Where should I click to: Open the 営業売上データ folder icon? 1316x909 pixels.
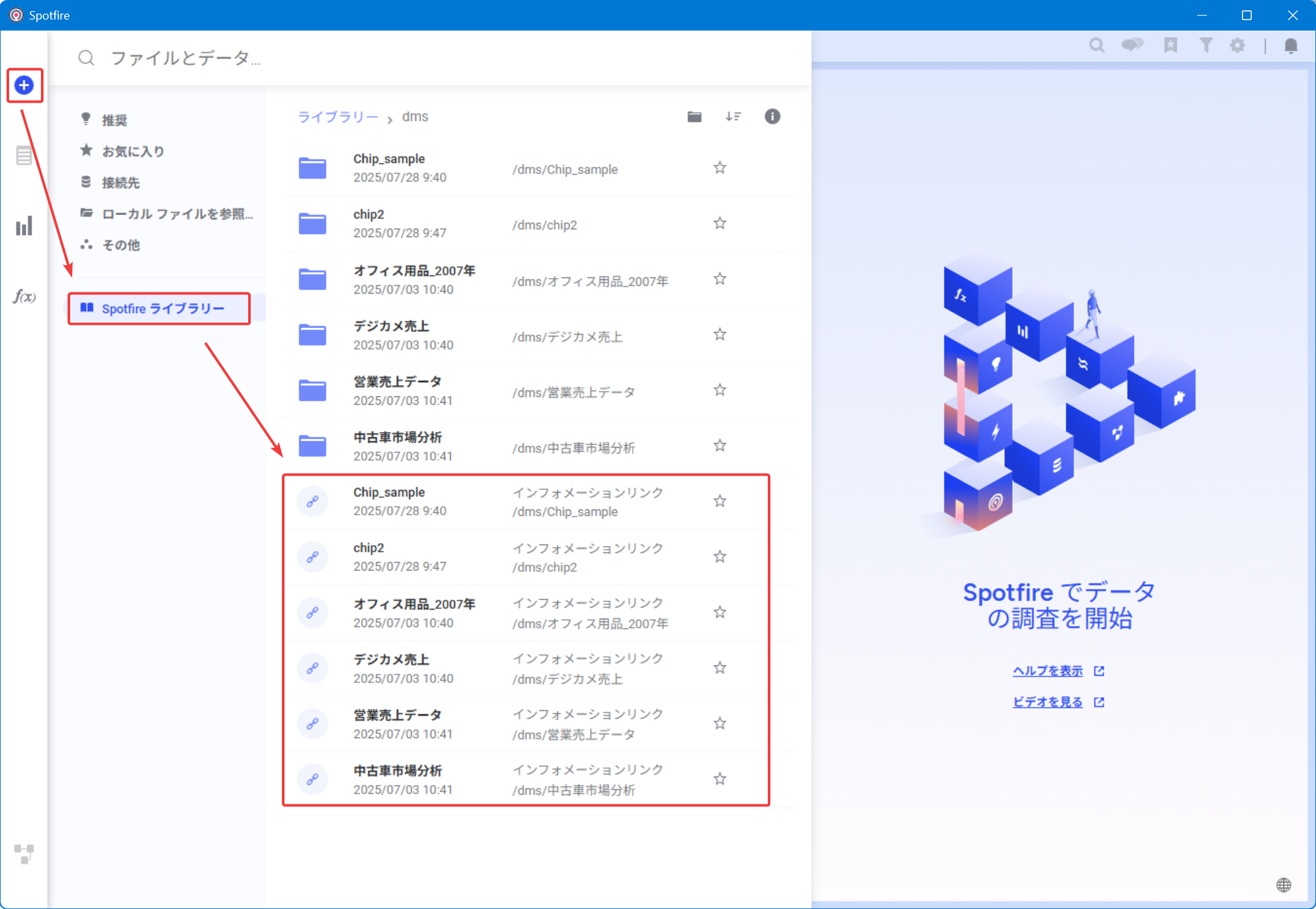click(312, 390)
